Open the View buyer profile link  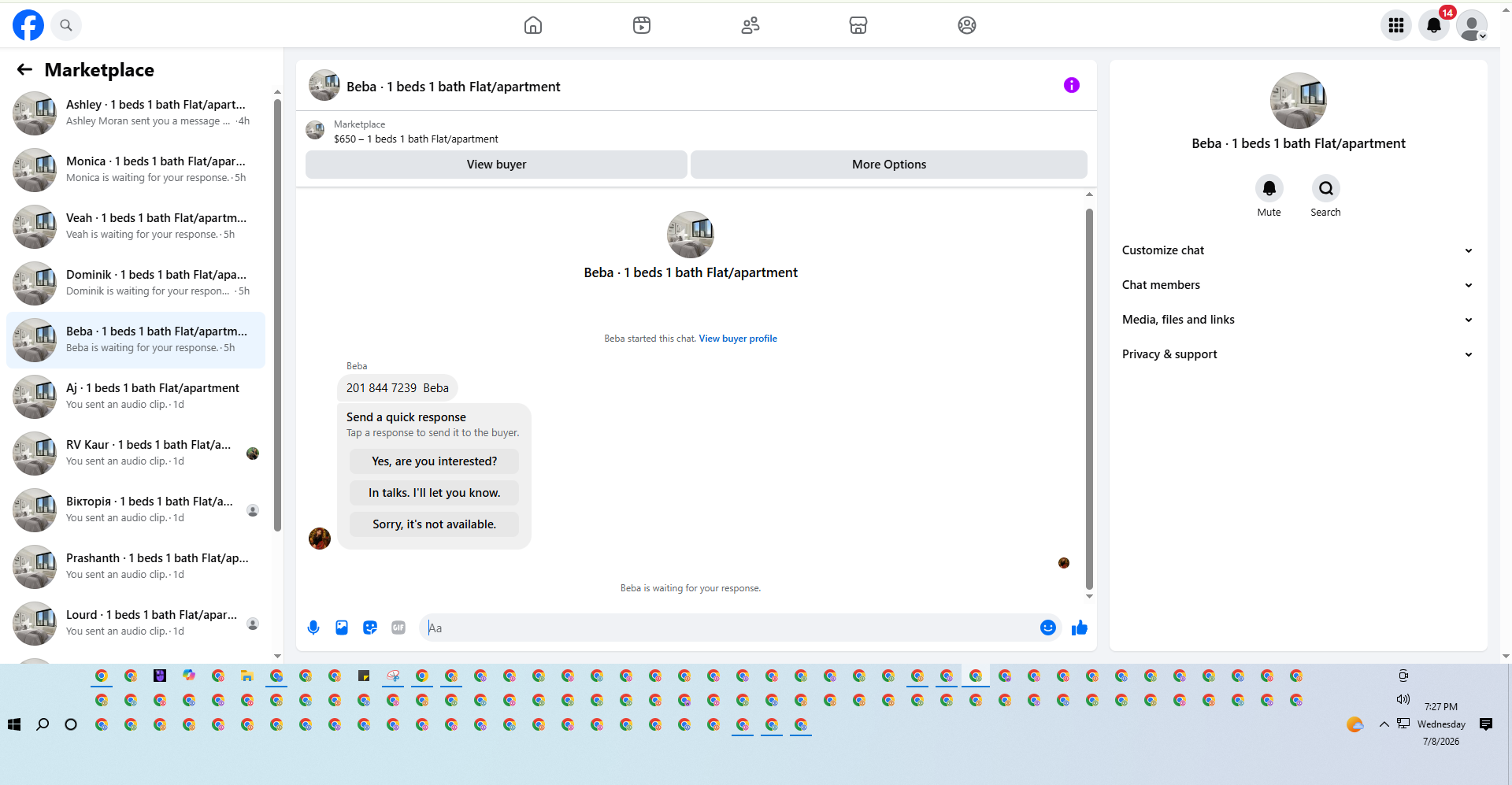click(738, 339)
